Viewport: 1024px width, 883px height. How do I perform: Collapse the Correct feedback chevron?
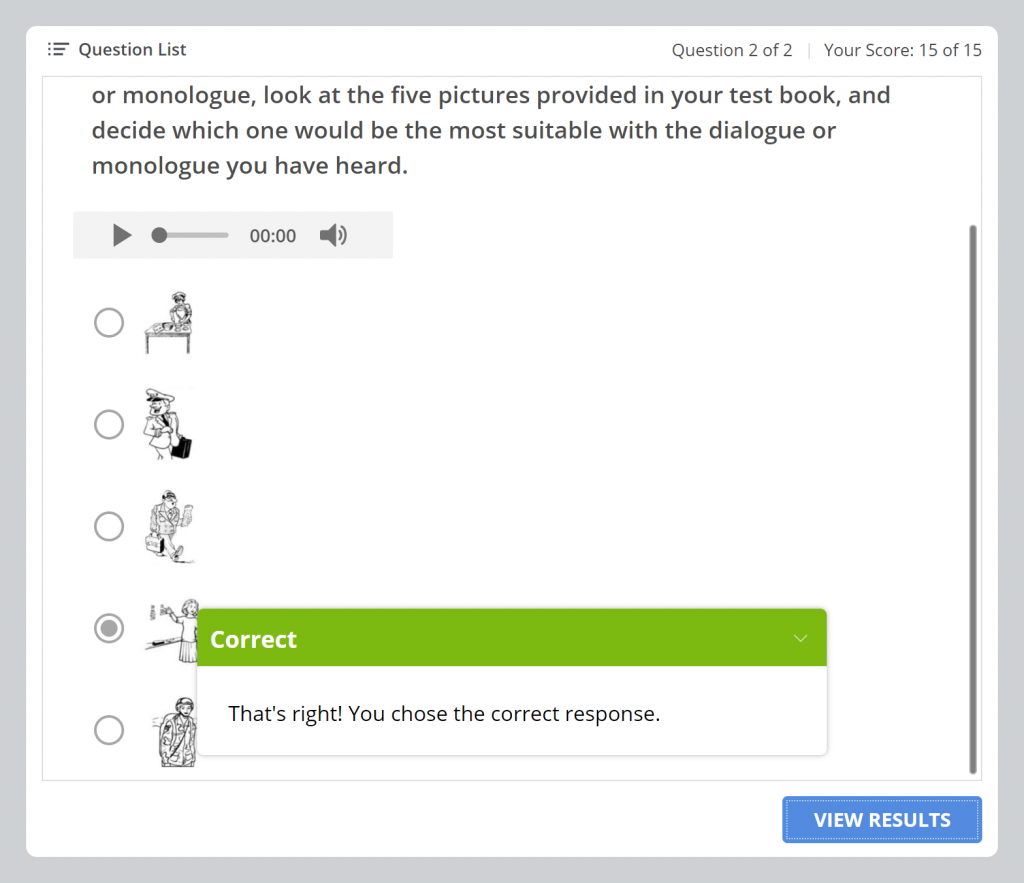click(800, 639)
